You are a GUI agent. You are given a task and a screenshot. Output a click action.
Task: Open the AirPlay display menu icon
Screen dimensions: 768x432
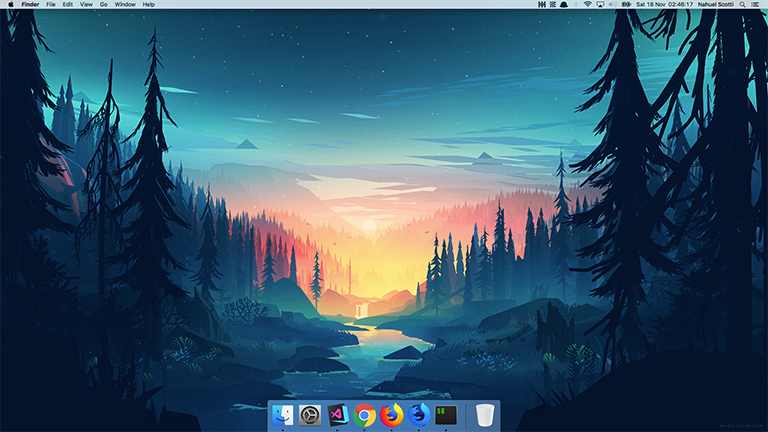point(600,4)
